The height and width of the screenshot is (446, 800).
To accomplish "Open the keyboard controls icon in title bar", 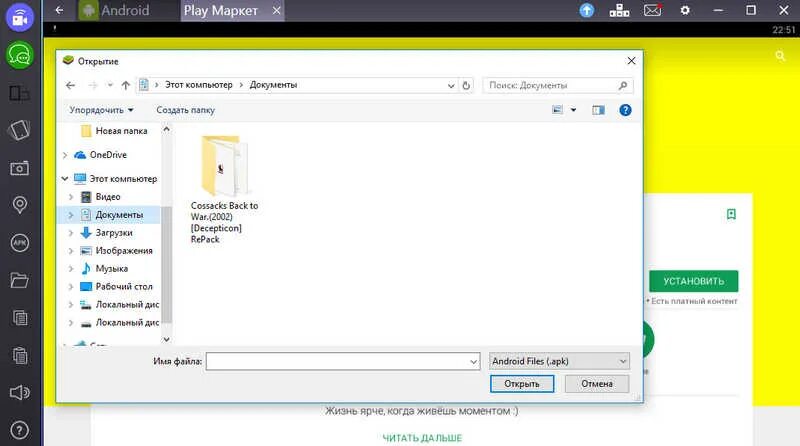I will point(619,10).
